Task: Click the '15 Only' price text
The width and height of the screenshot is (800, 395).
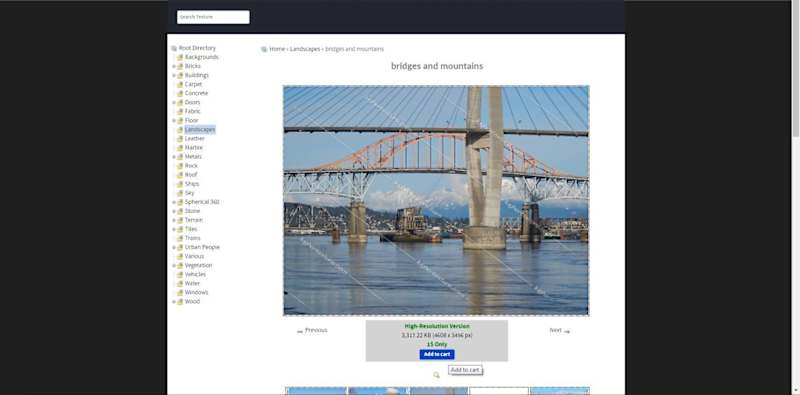Action: coord(437,344)
